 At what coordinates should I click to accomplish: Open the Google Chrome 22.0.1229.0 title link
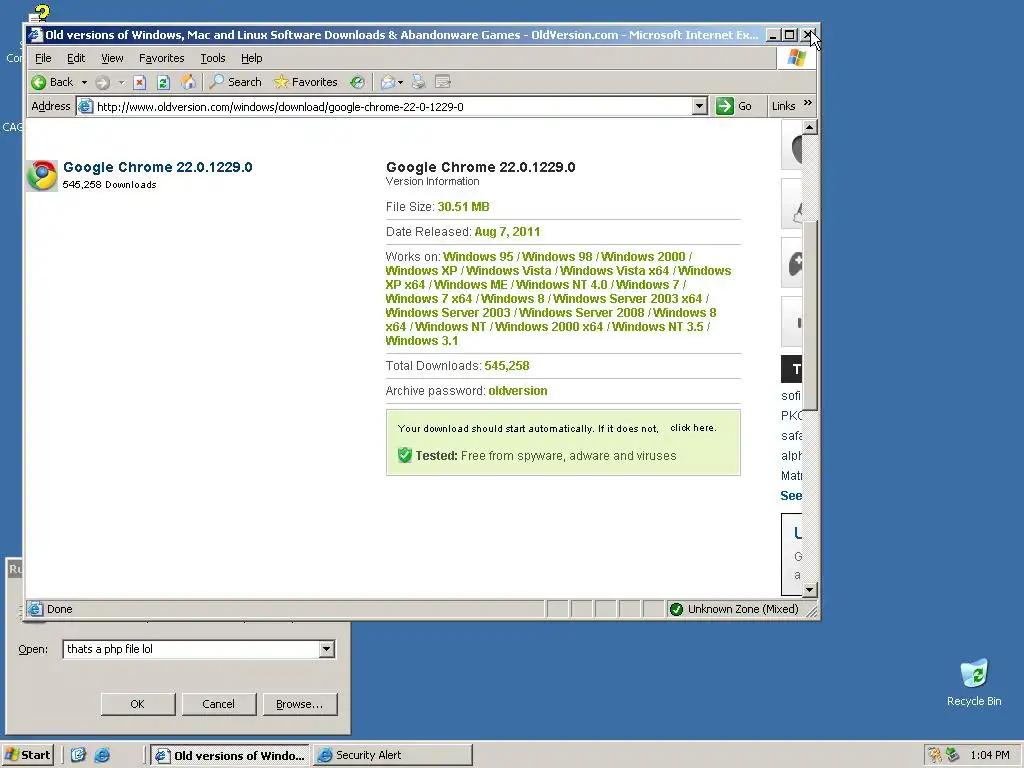pyautogui.click(x=157, y=167)
